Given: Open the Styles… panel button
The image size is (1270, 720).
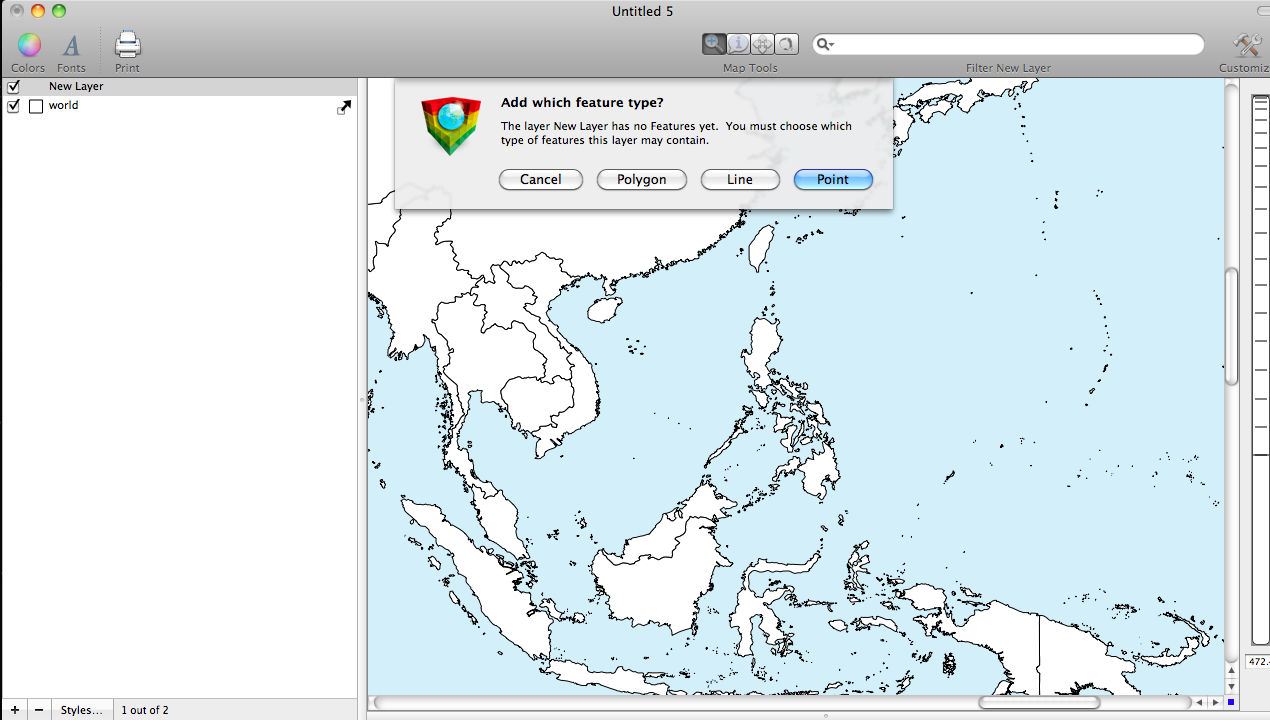Looking at the screenshot, I should click(x=81, y=710).
